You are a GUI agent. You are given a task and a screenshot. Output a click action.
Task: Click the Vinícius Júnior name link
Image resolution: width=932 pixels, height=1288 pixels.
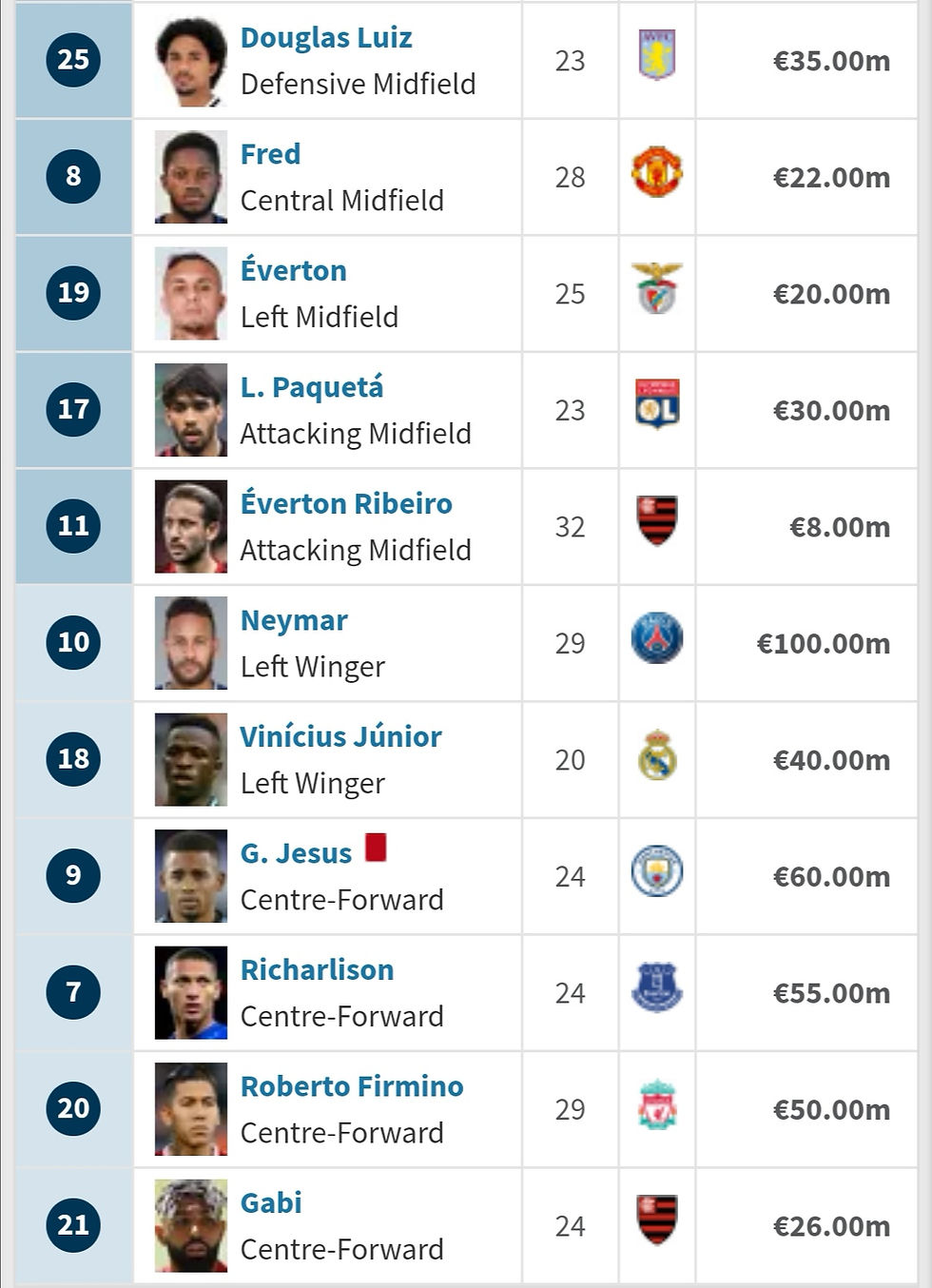coord(340,737)
